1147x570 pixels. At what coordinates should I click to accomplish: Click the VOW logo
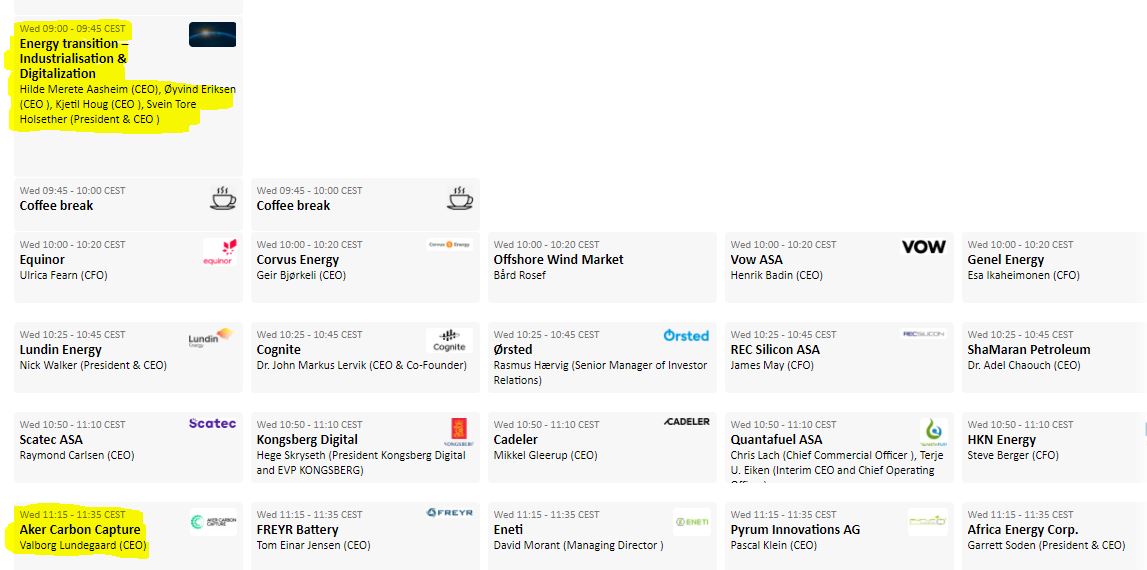tap(923, 247)
